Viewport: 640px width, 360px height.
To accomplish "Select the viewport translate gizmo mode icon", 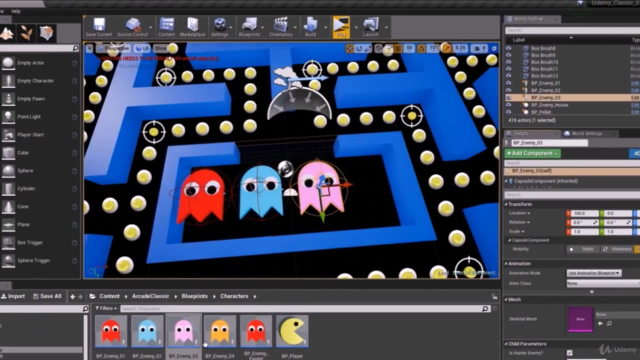I will click(349, 49).
